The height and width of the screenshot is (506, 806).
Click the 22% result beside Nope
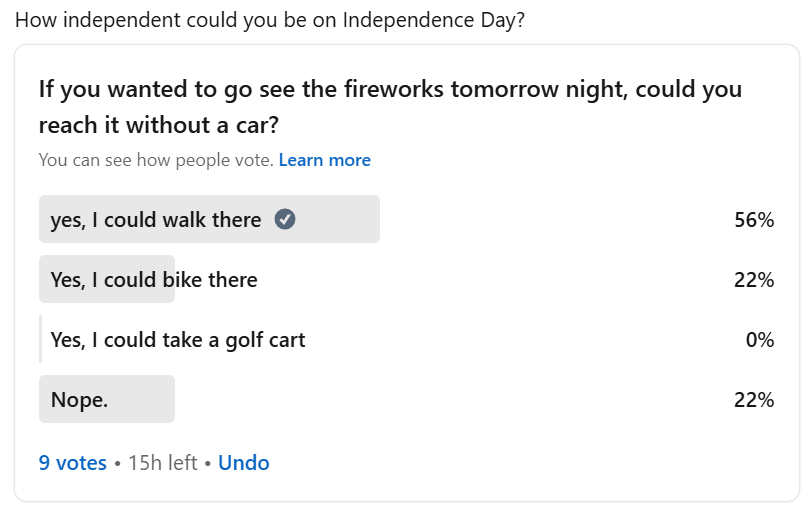(x=754, y=400)
